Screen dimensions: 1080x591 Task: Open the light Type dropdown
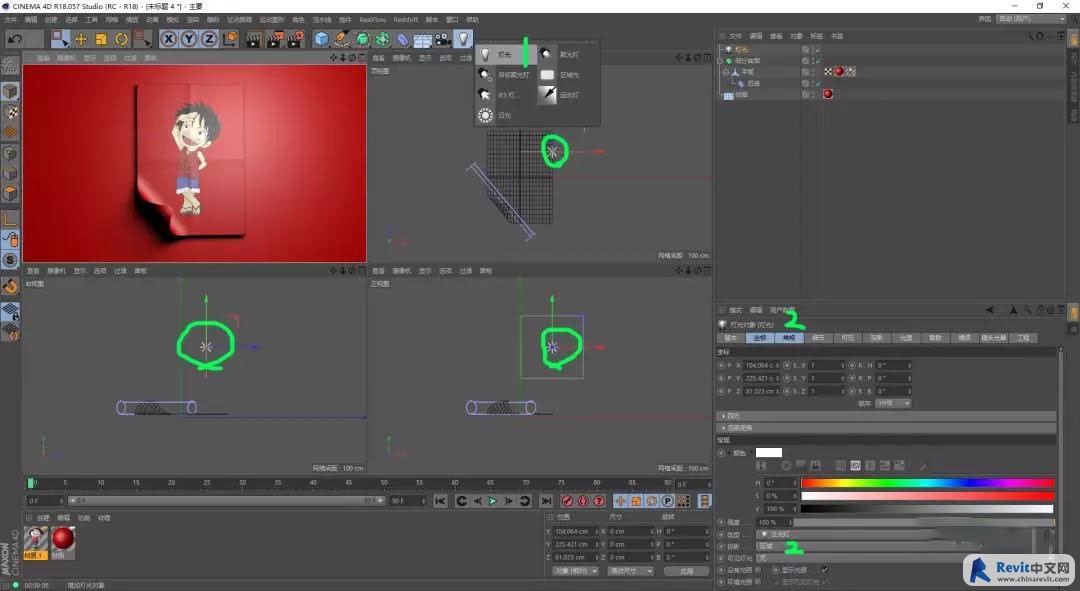[895, 535]
